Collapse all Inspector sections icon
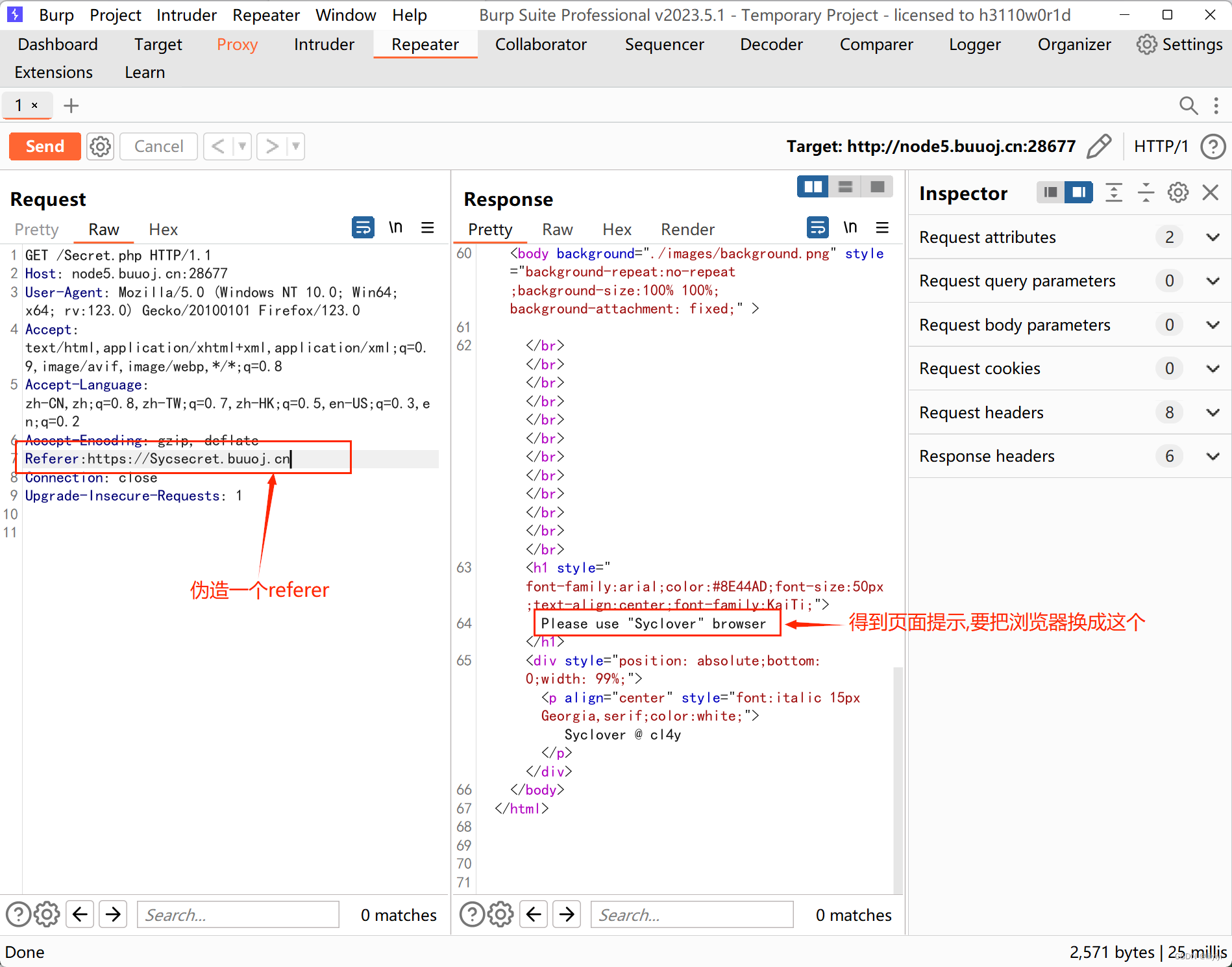 coord(1146,192)
